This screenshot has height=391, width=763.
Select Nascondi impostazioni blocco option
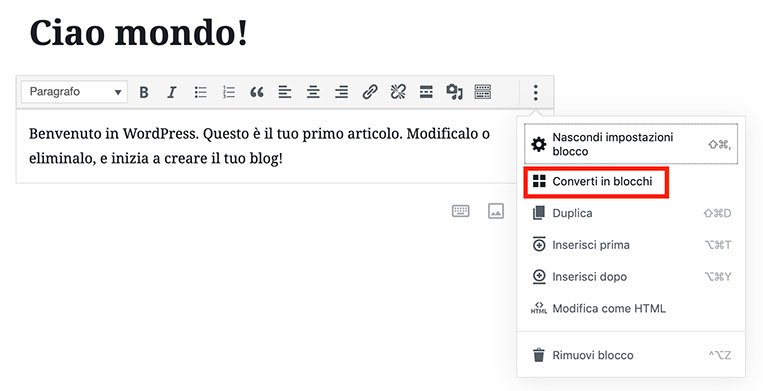pos(631,144)
